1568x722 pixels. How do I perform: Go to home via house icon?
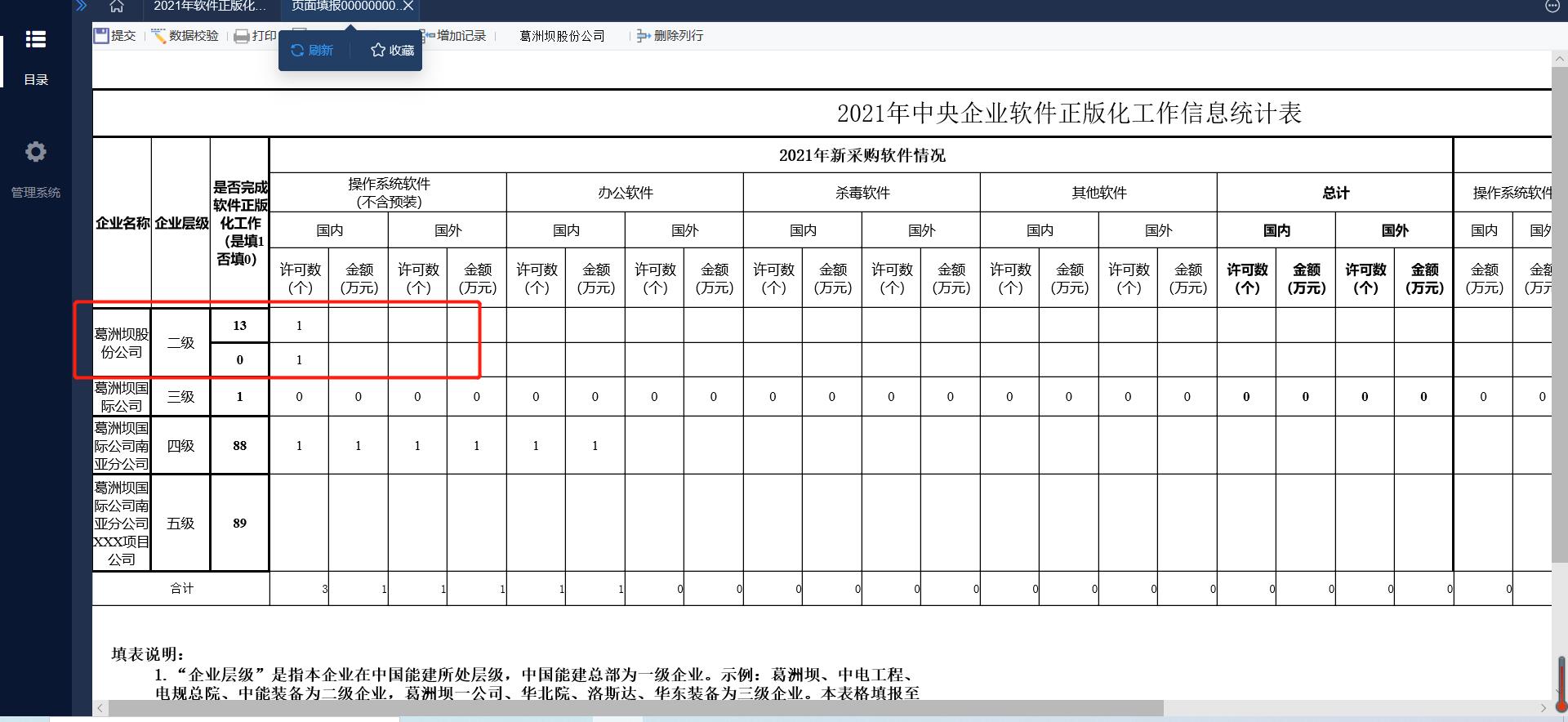click(117, 7)
